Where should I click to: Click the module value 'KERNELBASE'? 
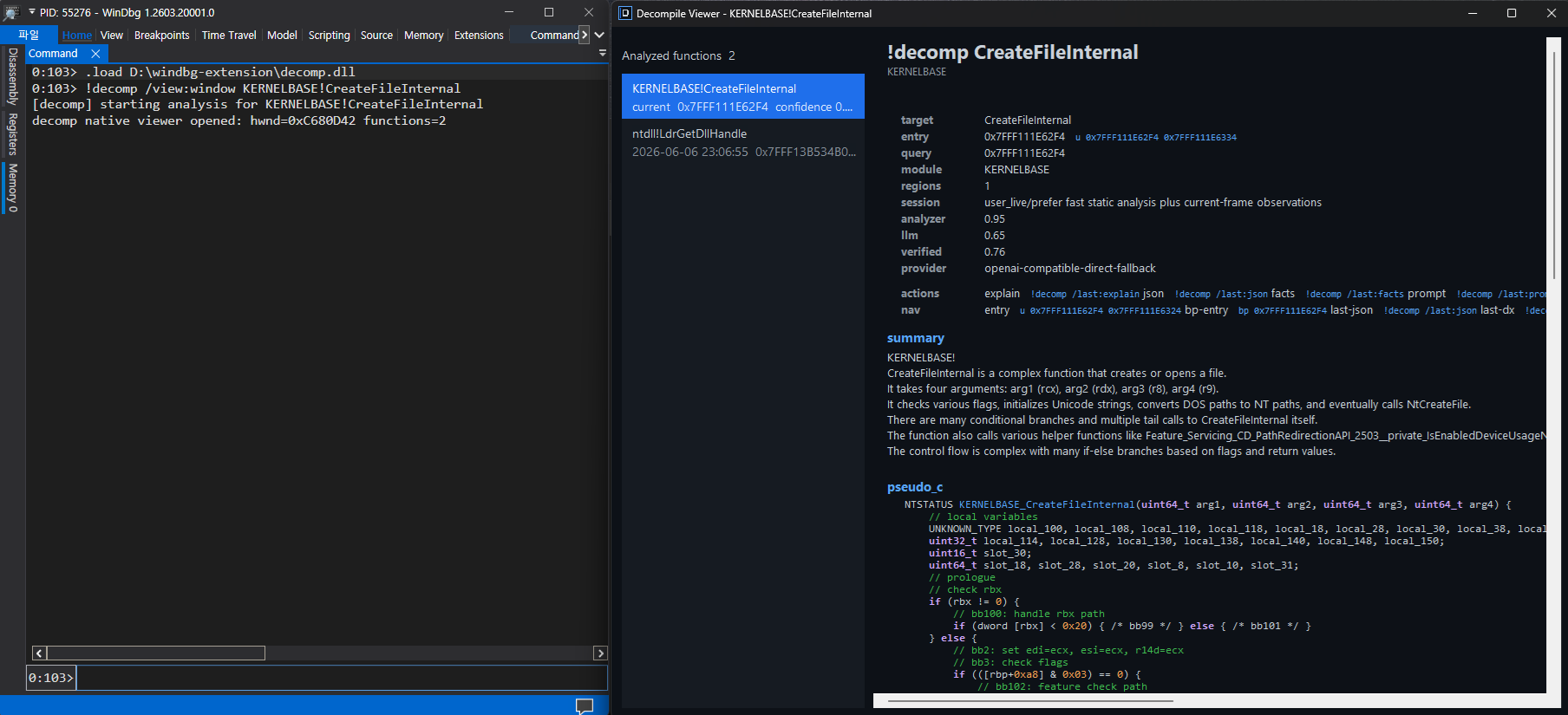pos(1016,170)
